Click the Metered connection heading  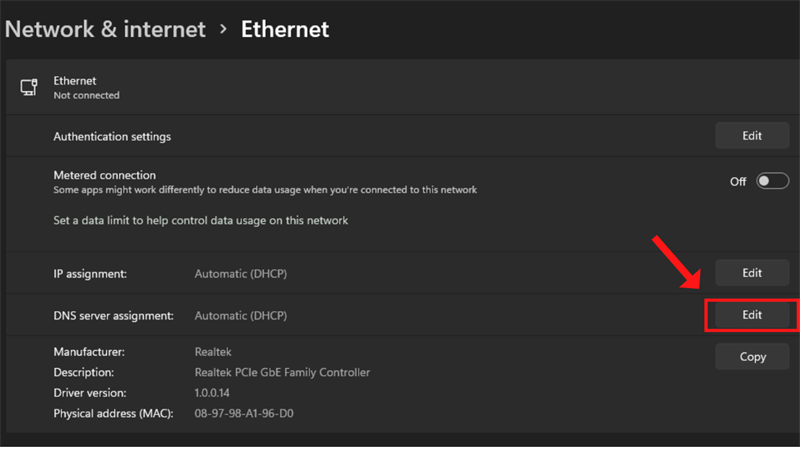tap(104, 175)
